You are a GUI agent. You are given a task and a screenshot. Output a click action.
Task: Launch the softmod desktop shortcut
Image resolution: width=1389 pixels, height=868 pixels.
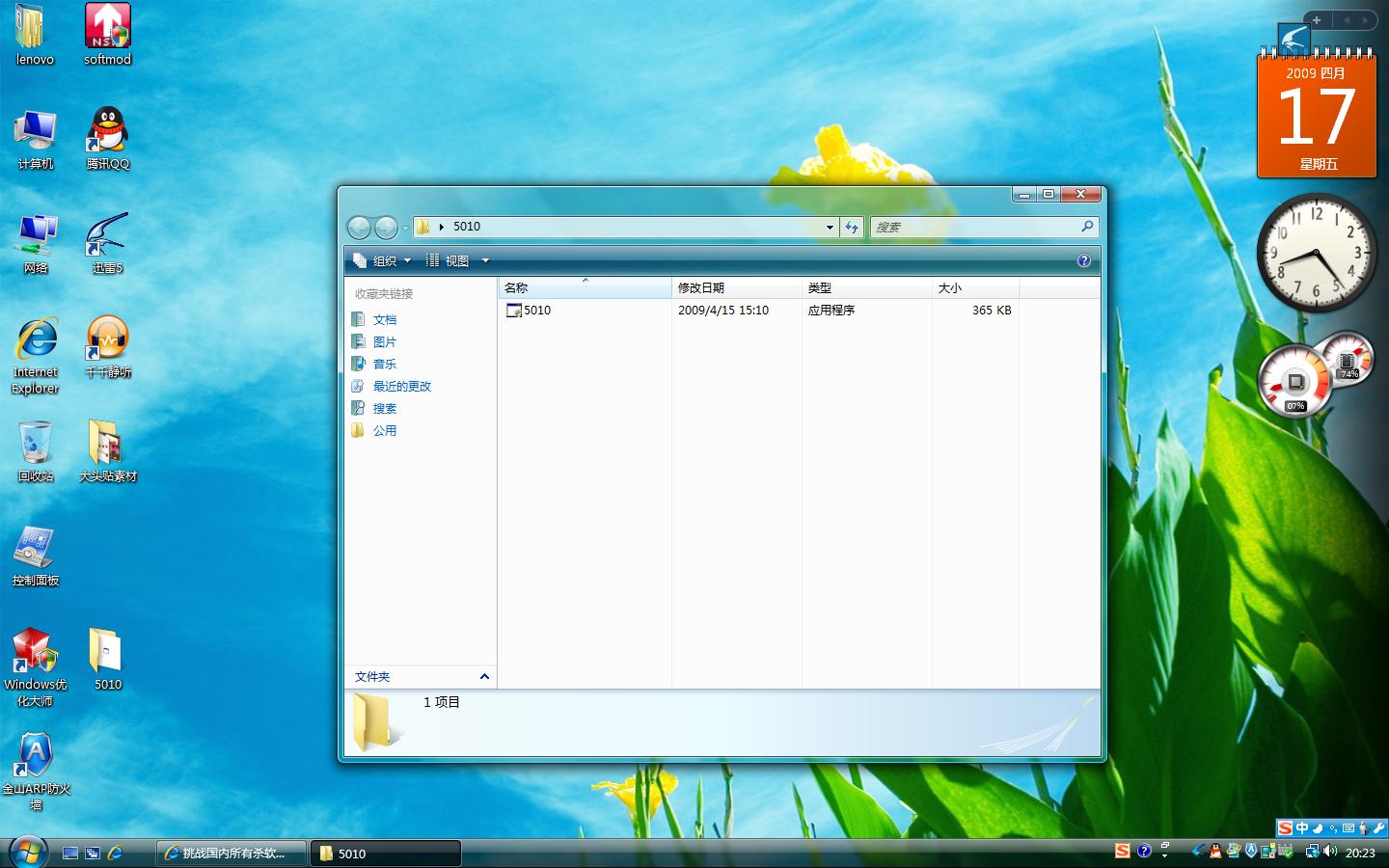(107, 35)
